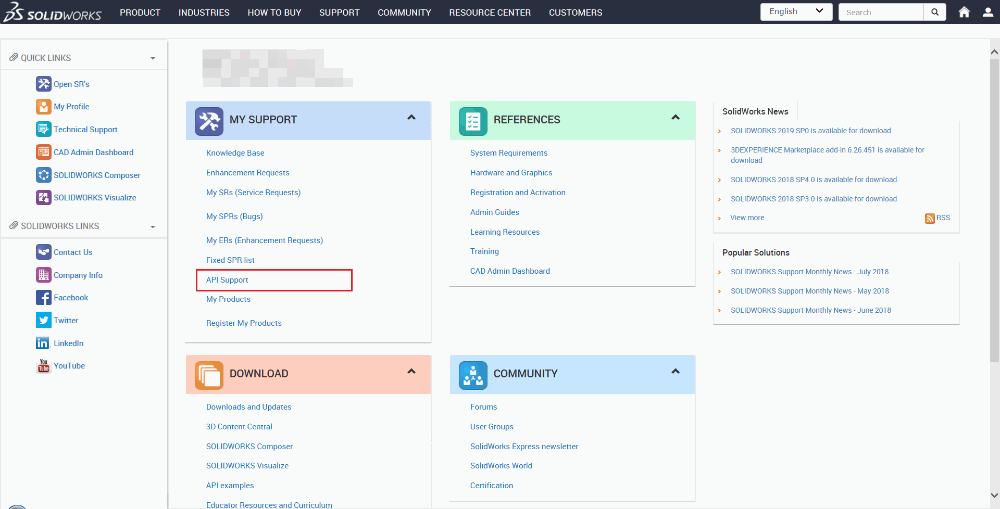Open the User Groups link

point(492,427)
